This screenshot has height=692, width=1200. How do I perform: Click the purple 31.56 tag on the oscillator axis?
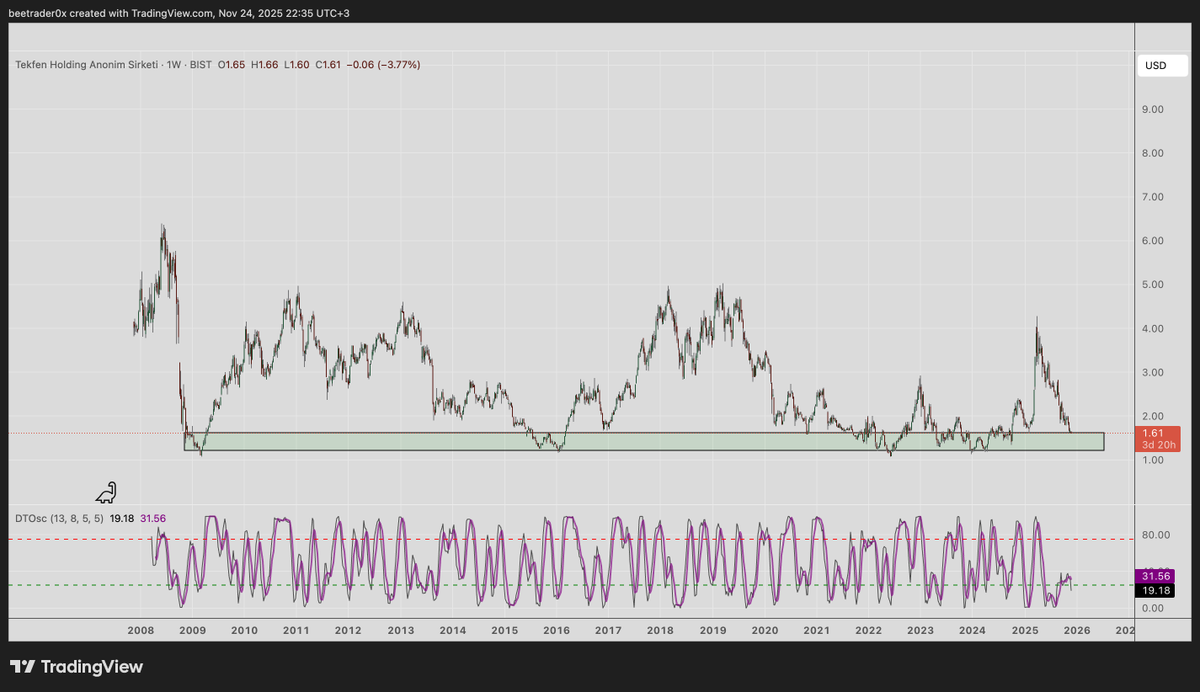[x=1156, y=577]
